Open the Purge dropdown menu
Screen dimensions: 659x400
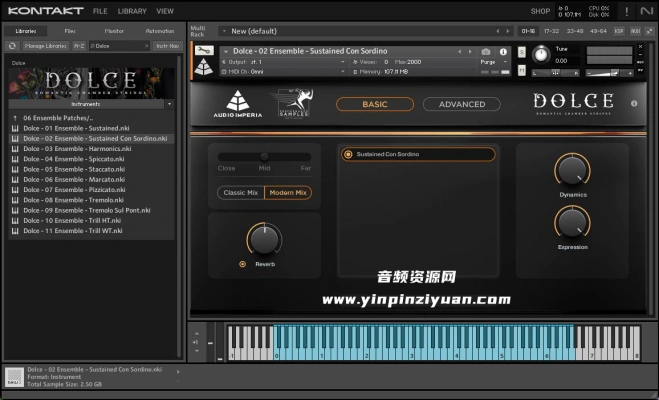click(494, 62)
